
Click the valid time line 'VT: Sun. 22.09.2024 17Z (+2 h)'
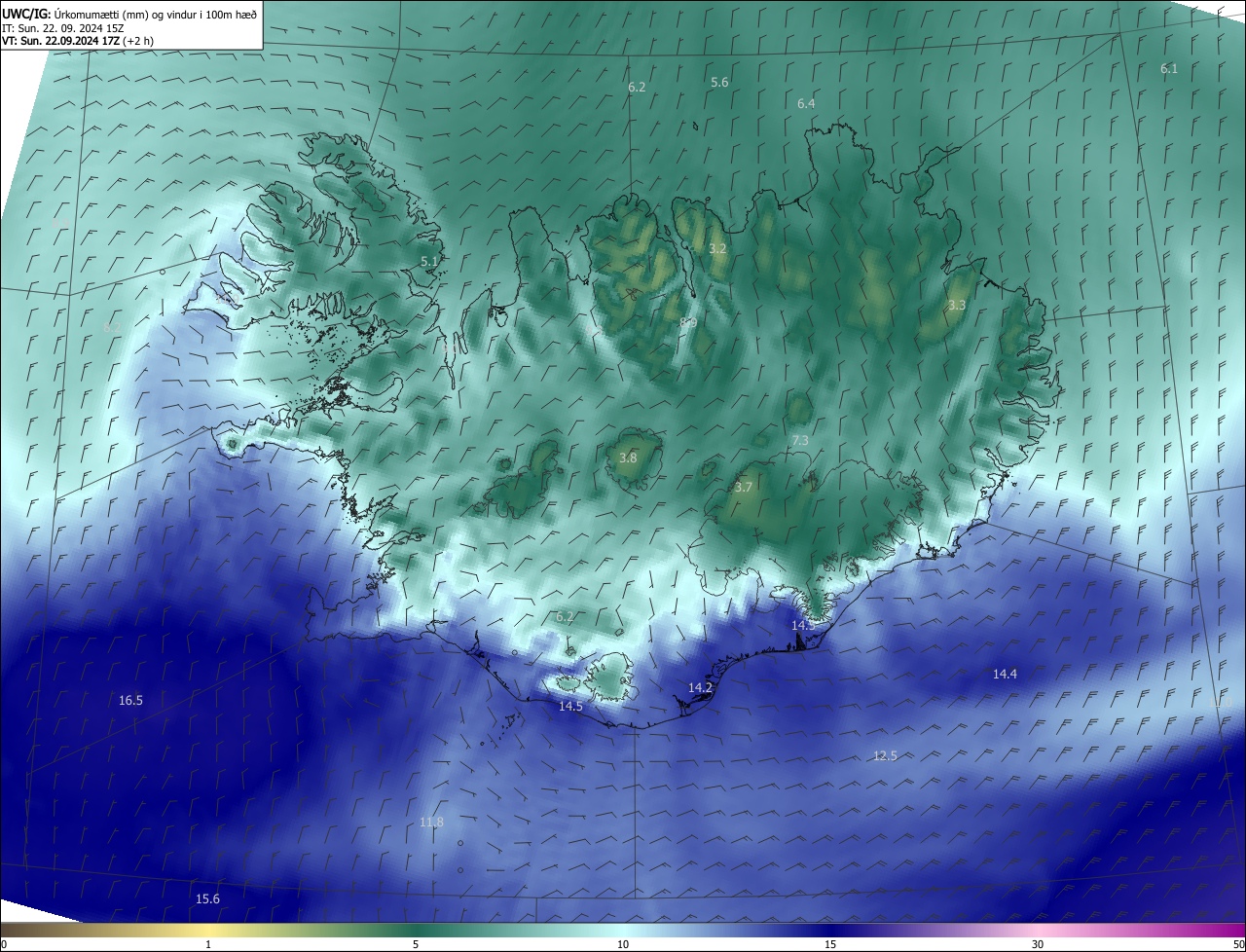click(78, 41)
